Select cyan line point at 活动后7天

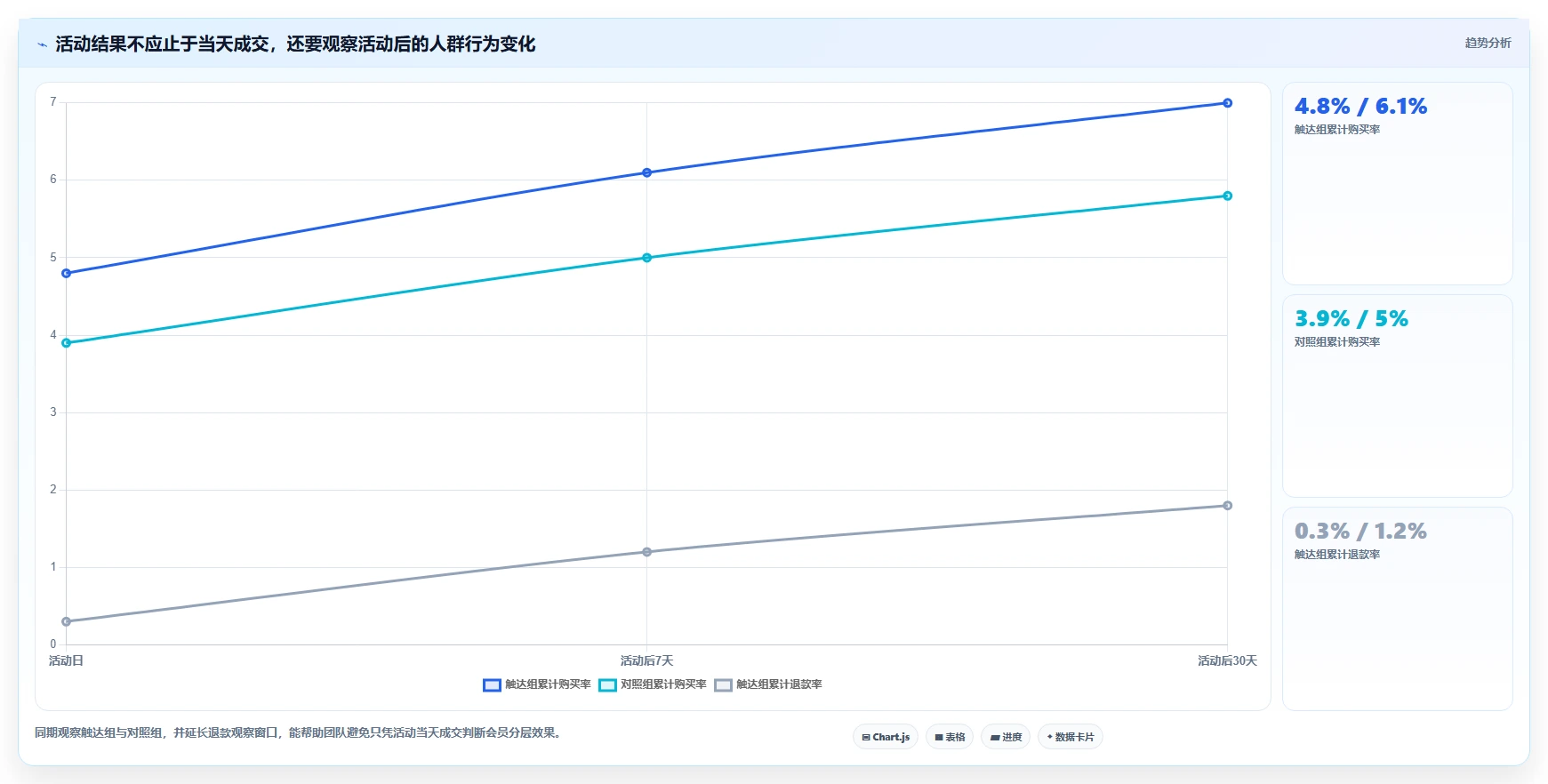[x=646, y=258]
